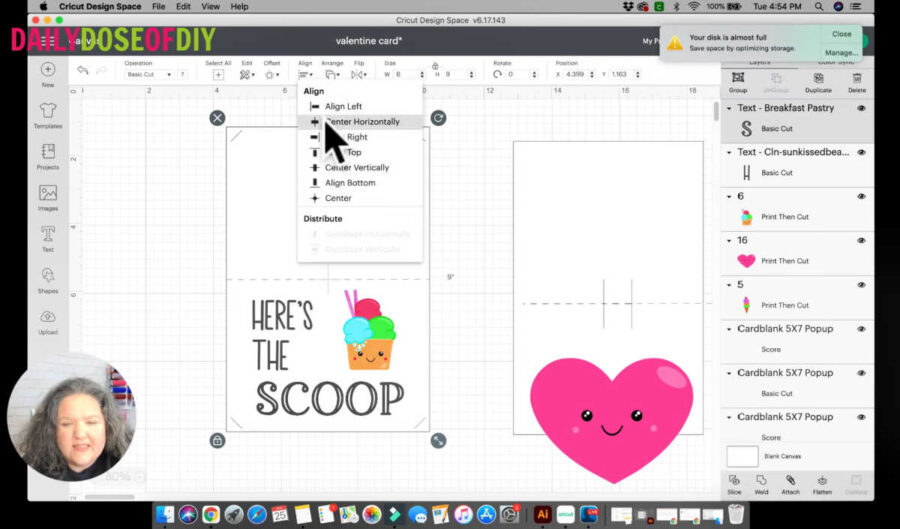This screenshot has width=900, height=529.
Task: Hide last Cardblank 5X7 Popup Score layer
Action: coord(862,417)
